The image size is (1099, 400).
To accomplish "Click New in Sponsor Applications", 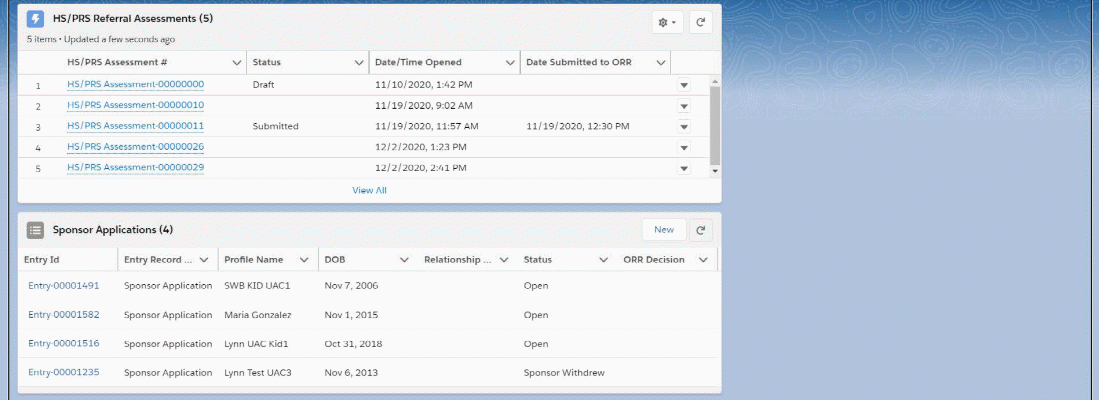I will click(x=664, y=230).
